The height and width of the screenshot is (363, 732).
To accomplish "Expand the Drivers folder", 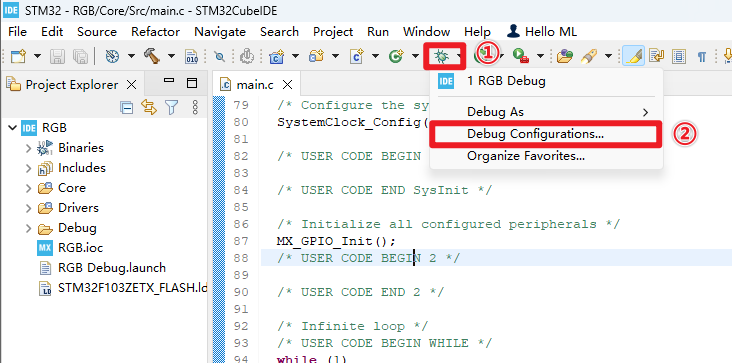I will (x=28, y=209).
